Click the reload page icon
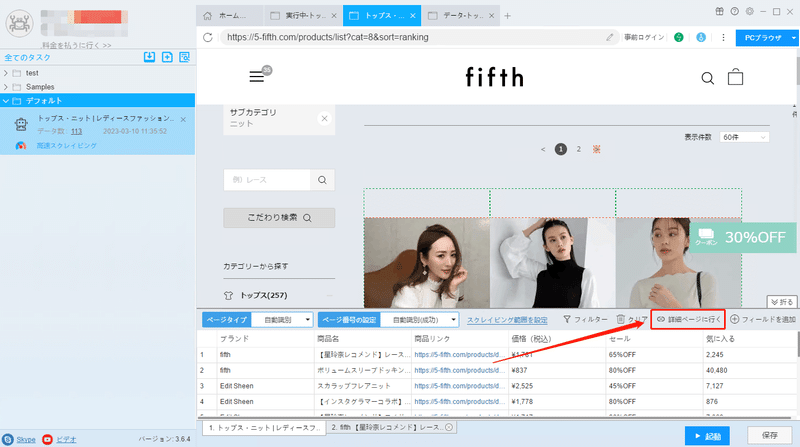This screenshot has height=447, width=800. pos(208,37)
